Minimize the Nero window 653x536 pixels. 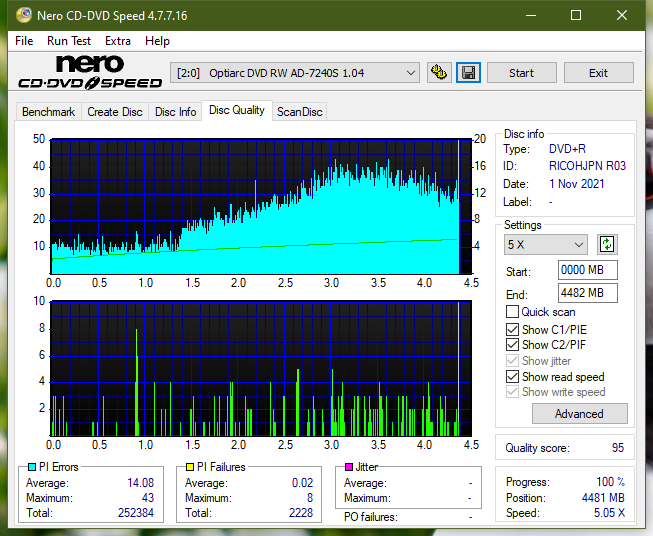point(531,15)
